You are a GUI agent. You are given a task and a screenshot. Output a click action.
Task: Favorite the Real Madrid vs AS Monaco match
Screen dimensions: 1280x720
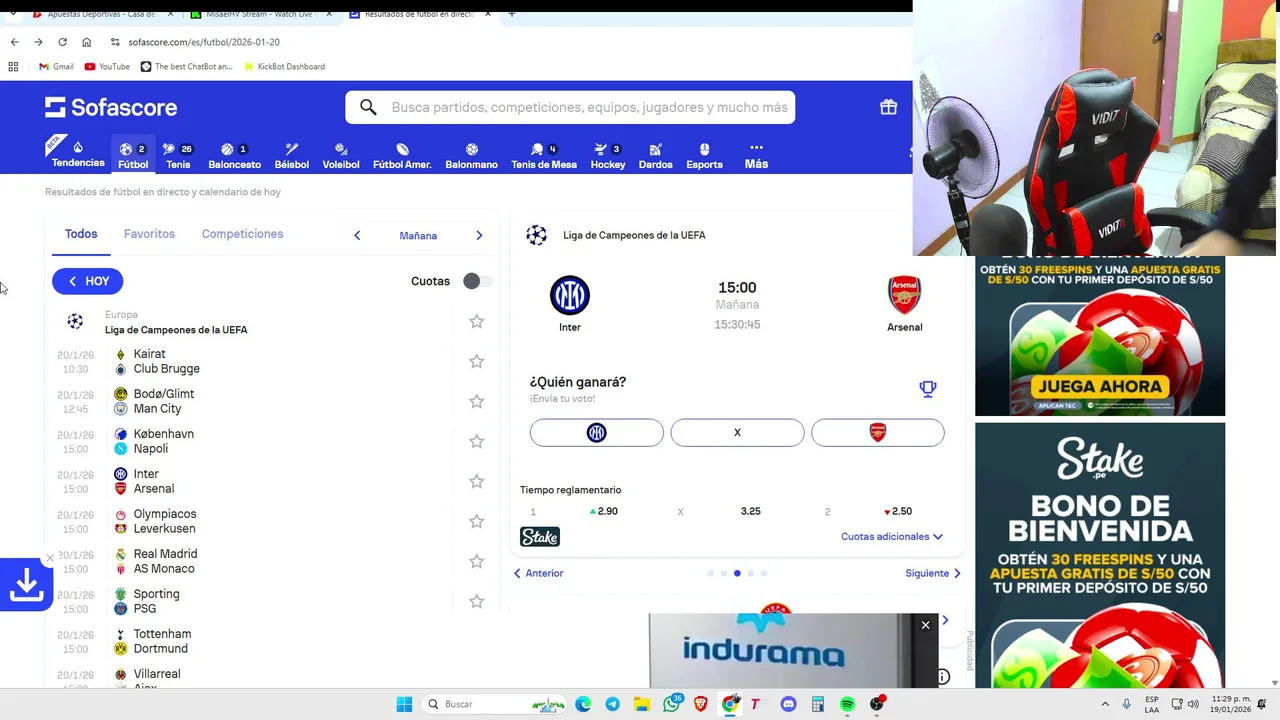click(476, 561)
